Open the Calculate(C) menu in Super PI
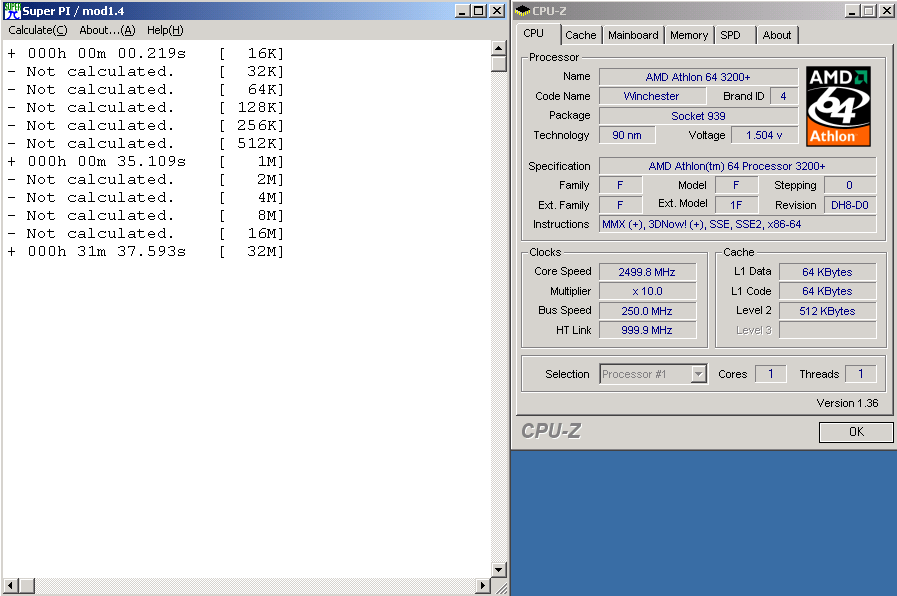 [38, 30]
